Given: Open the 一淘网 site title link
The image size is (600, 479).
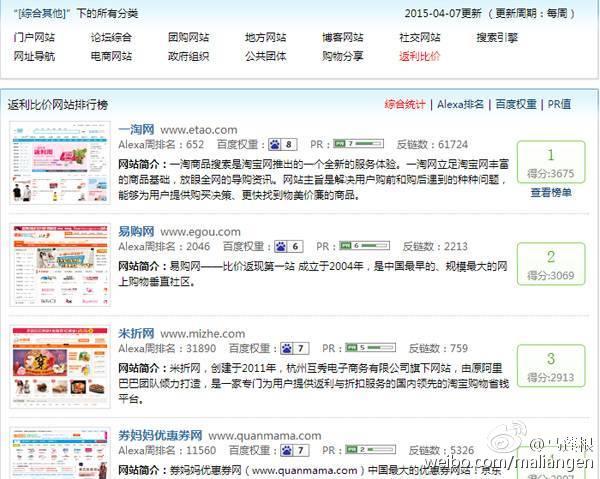Looking at the screenshot, I should coord(136,130).
